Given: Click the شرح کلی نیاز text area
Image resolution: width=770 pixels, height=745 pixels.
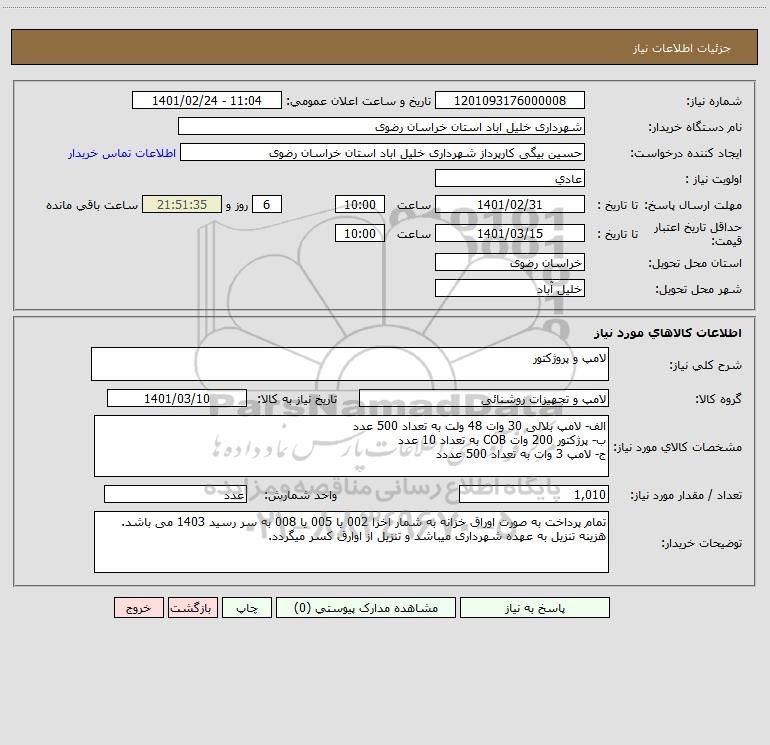Looking at the screenshot, I should point(350,364).
